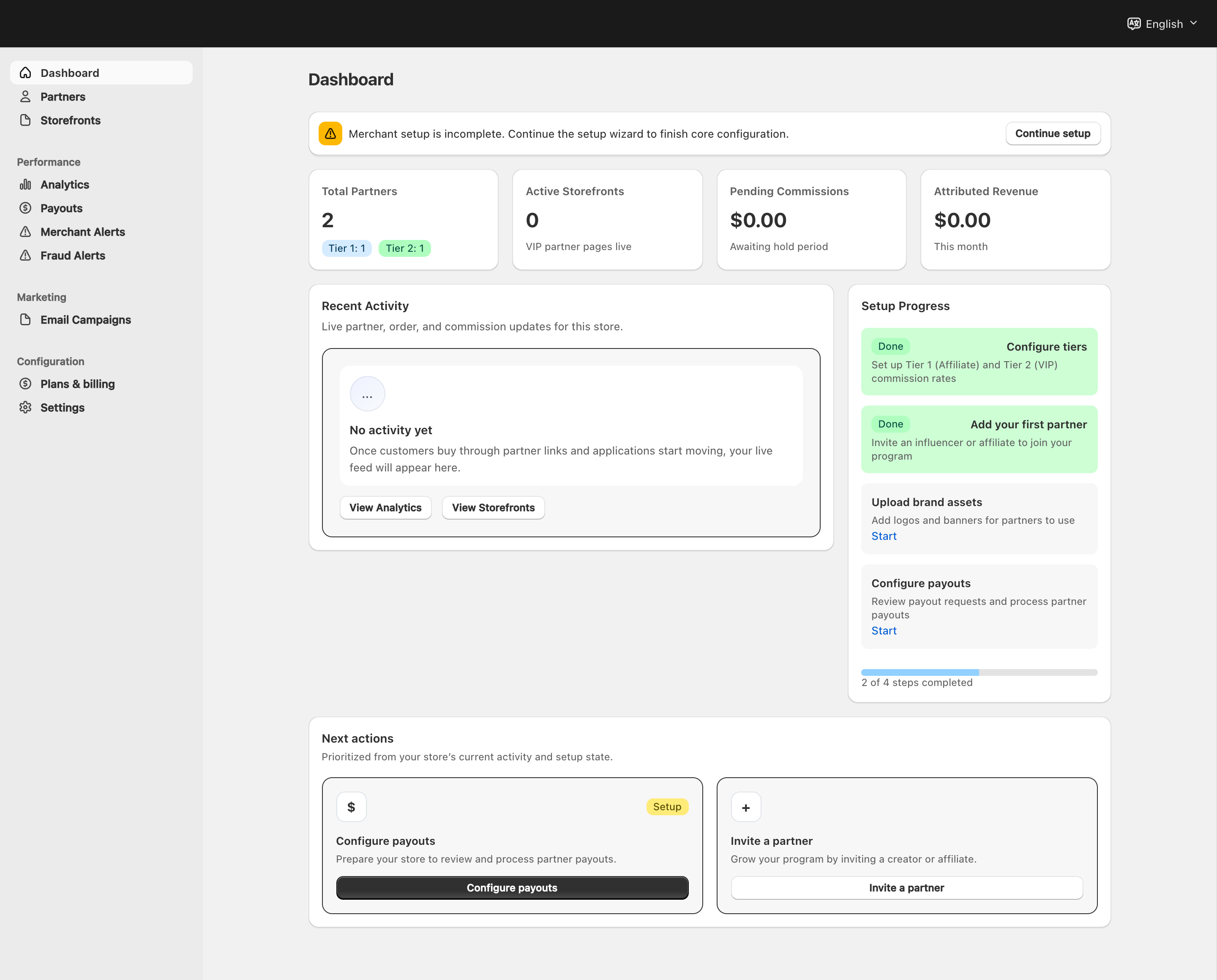Click the language translate icon
Image resolution: width=1217 pixels, height=980 pixels.
pyautogui.click(x=1134, y=24)
